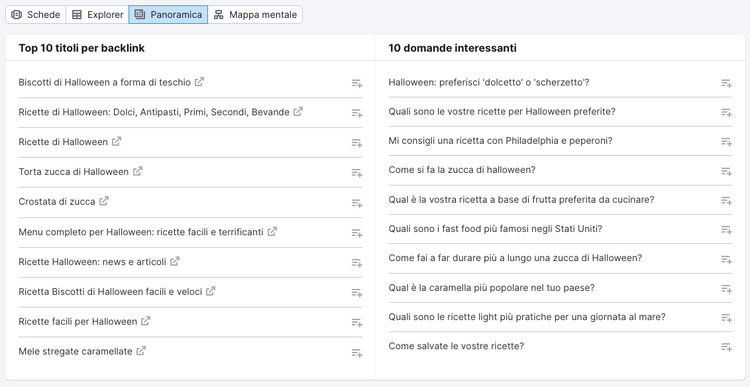Open external link icon for Ricette facili per Halloween
This screenshot has width=750, height=387.
pyautogui.click(x=145, y=321)
